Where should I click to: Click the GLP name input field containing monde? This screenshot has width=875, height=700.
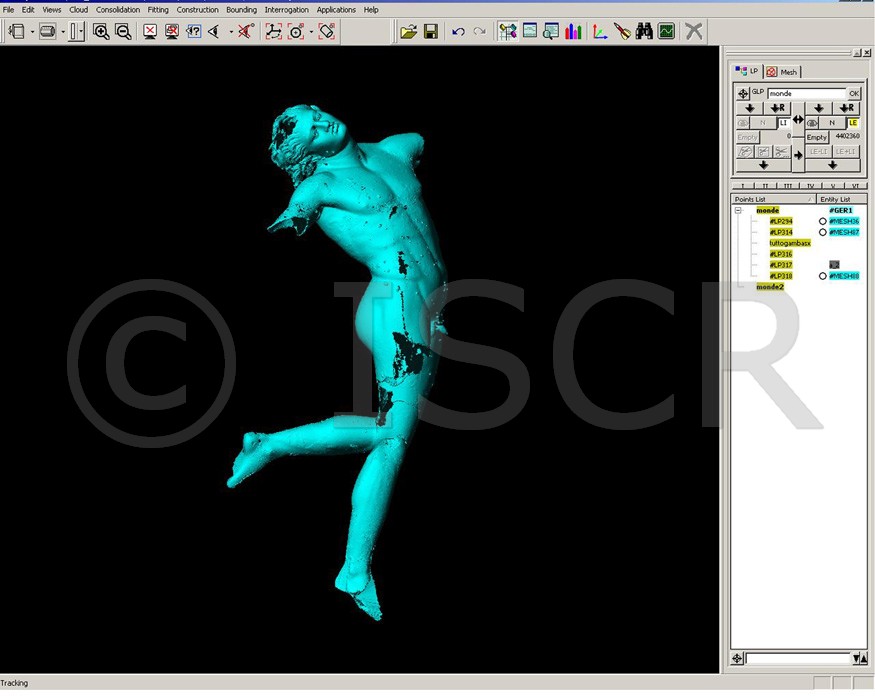(x=807, y=93)
